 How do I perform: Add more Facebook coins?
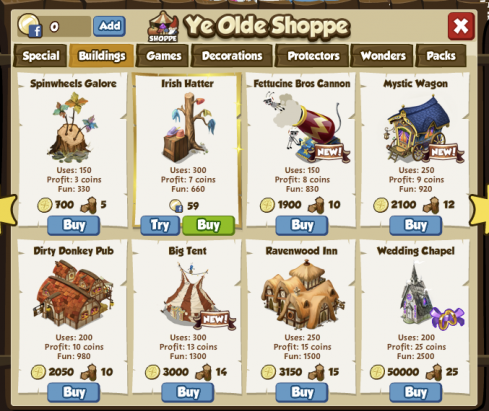pyautogui.click(x=109, y=26)
